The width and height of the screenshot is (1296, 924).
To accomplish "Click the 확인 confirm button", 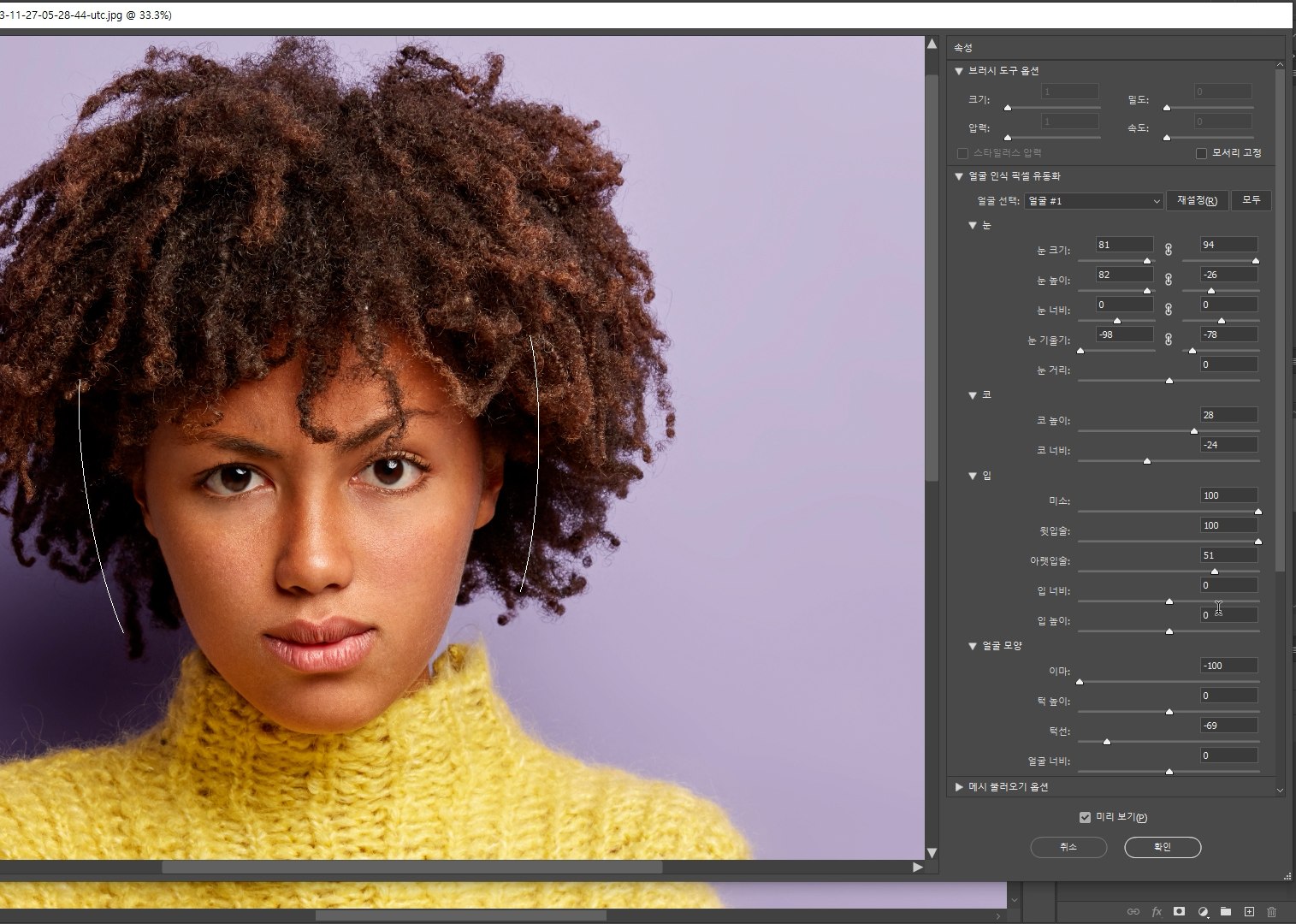I will pos(1163,847).
